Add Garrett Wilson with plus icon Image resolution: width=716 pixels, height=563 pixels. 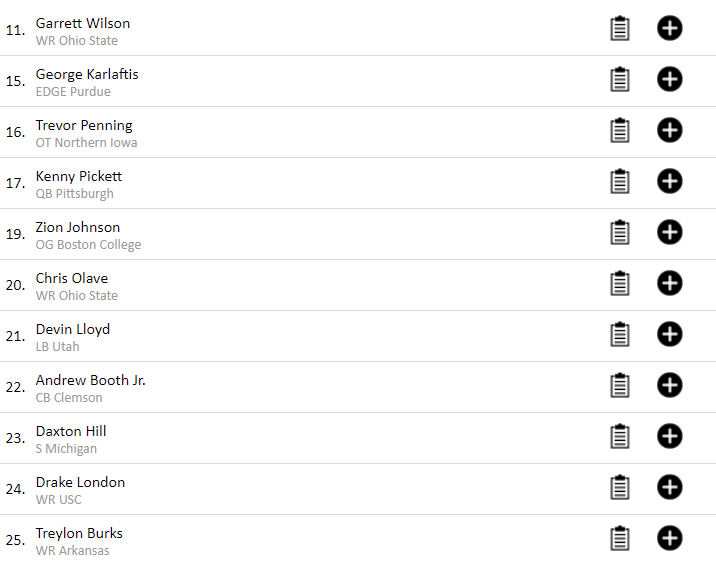(669, 28)
